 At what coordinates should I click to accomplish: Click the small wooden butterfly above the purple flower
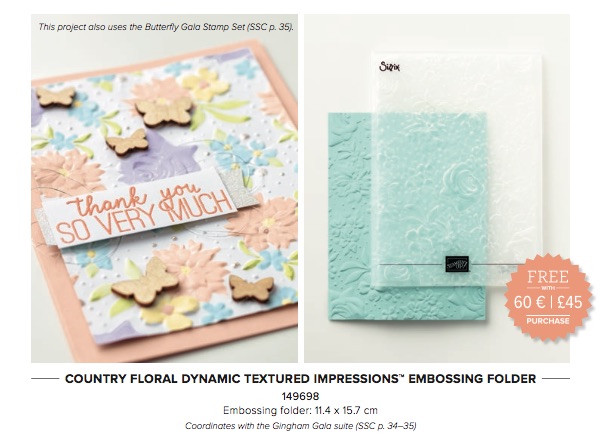tap(127, 142)
